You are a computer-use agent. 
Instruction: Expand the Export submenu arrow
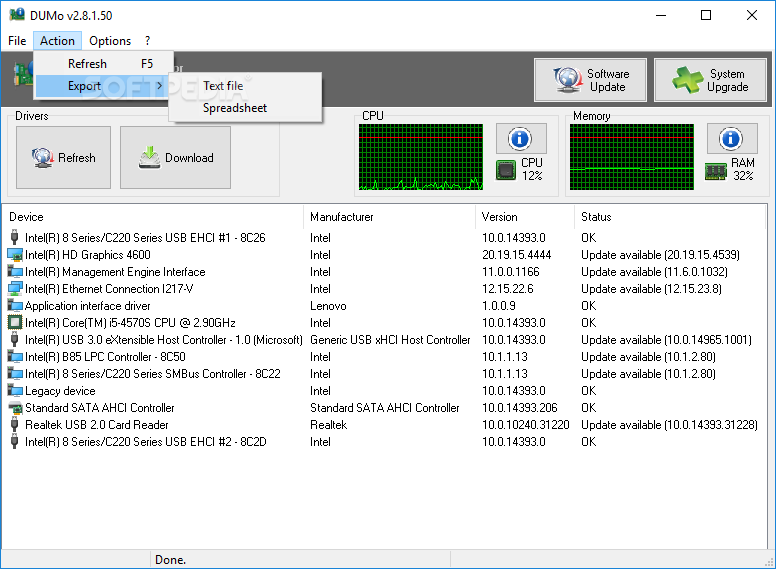coord(159,86)
